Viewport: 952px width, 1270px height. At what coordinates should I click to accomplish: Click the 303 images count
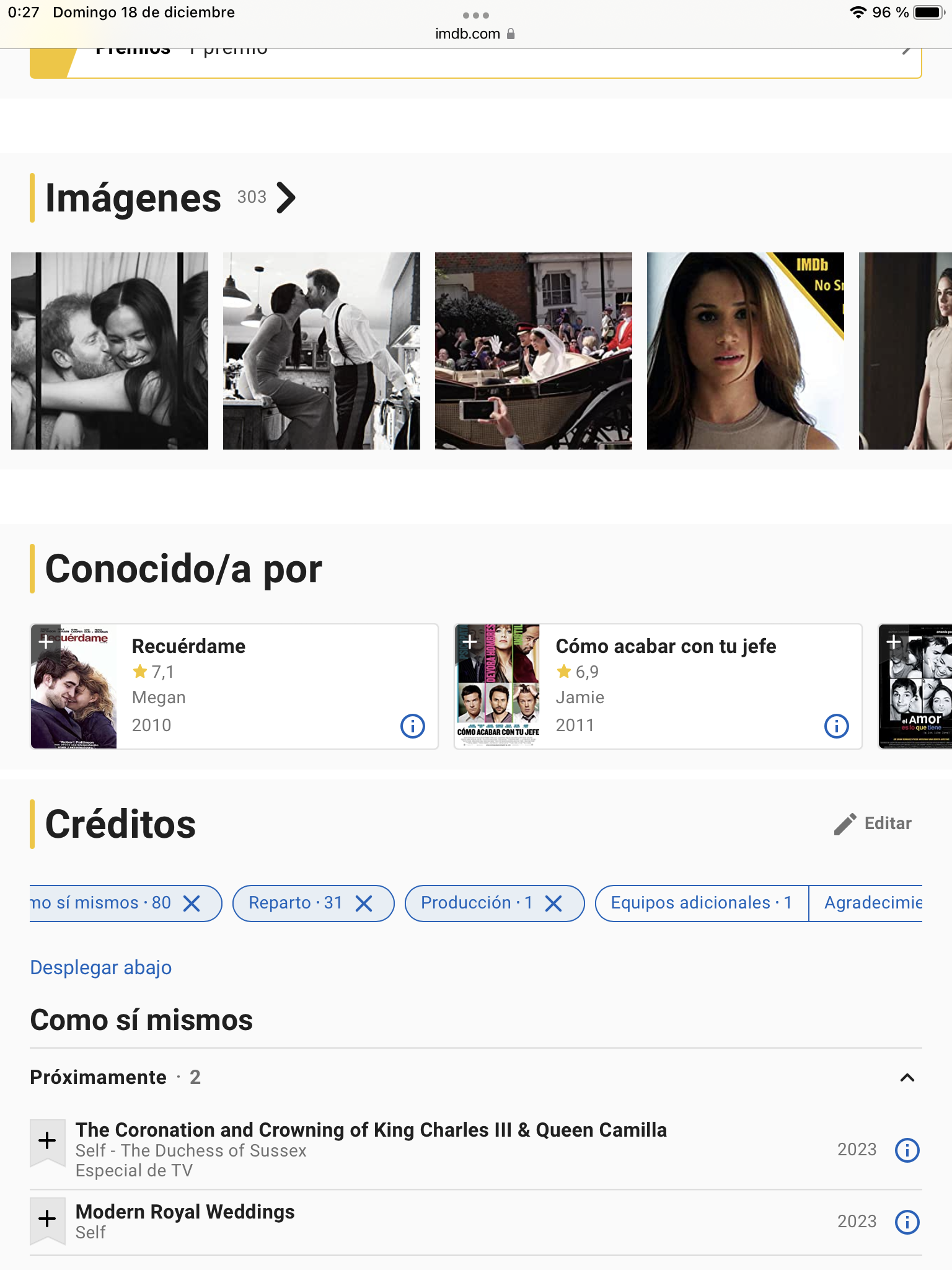coord(252,197)
